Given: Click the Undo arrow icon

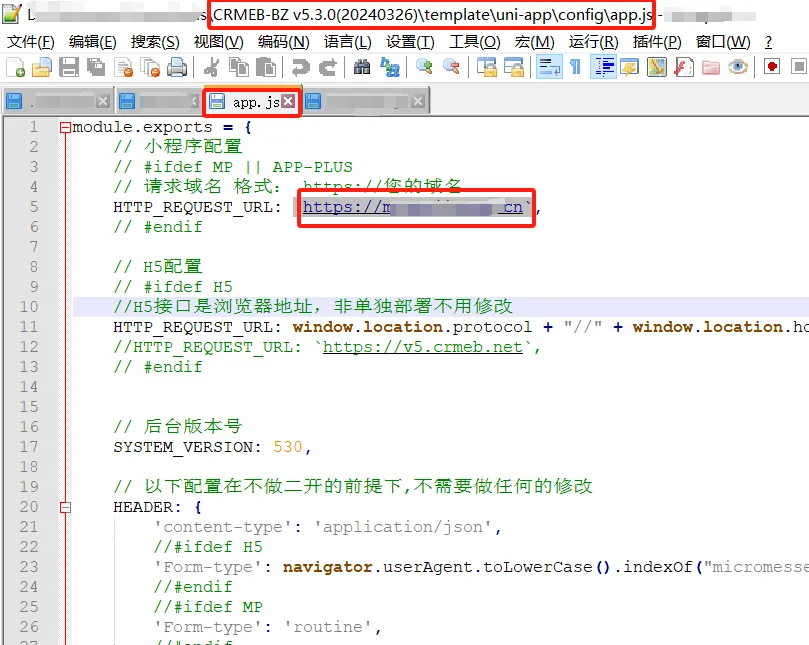Looking at the screenshot, I should point(300,67).
